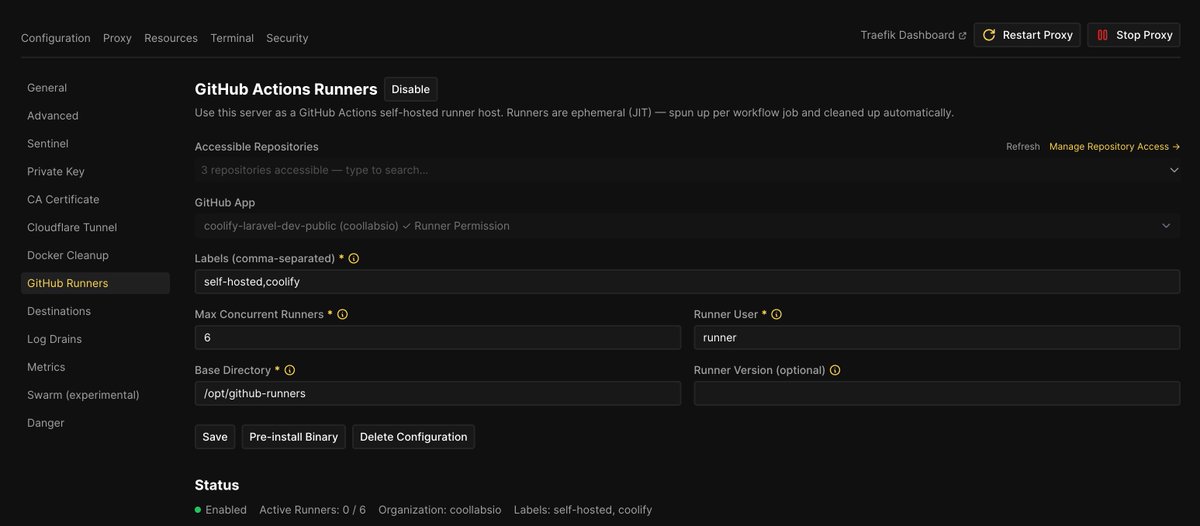Open the Configuration tab

(56, 38)
